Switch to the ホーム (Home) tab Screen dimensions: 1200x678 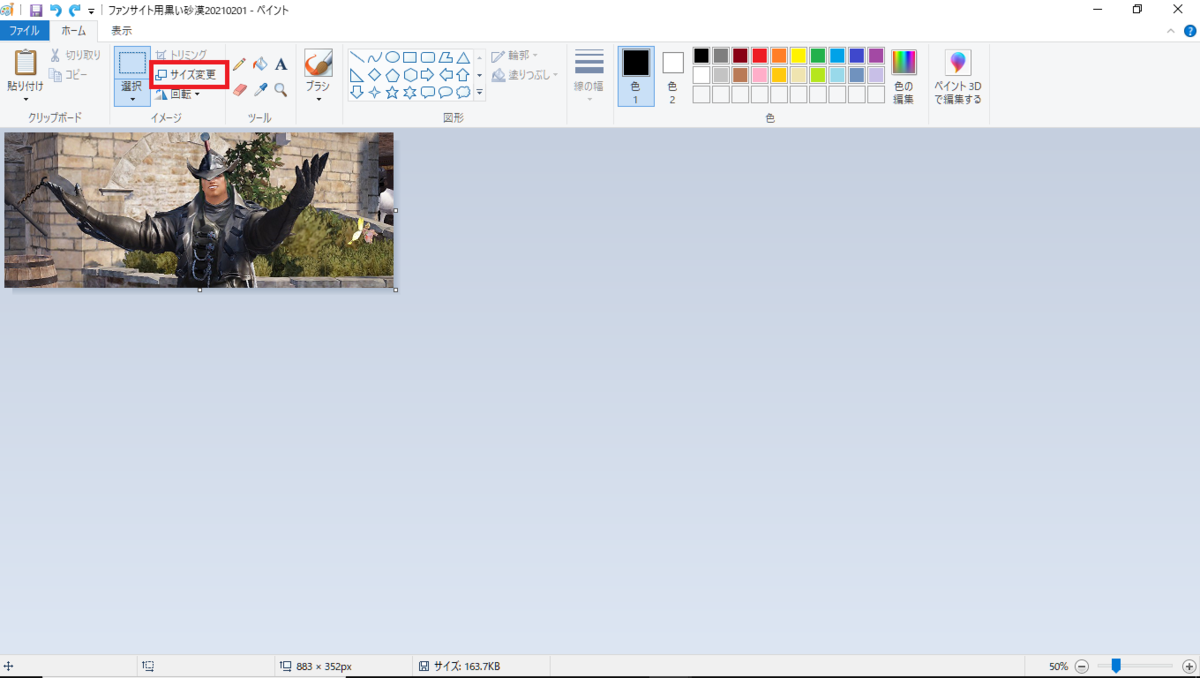point(73,31)
